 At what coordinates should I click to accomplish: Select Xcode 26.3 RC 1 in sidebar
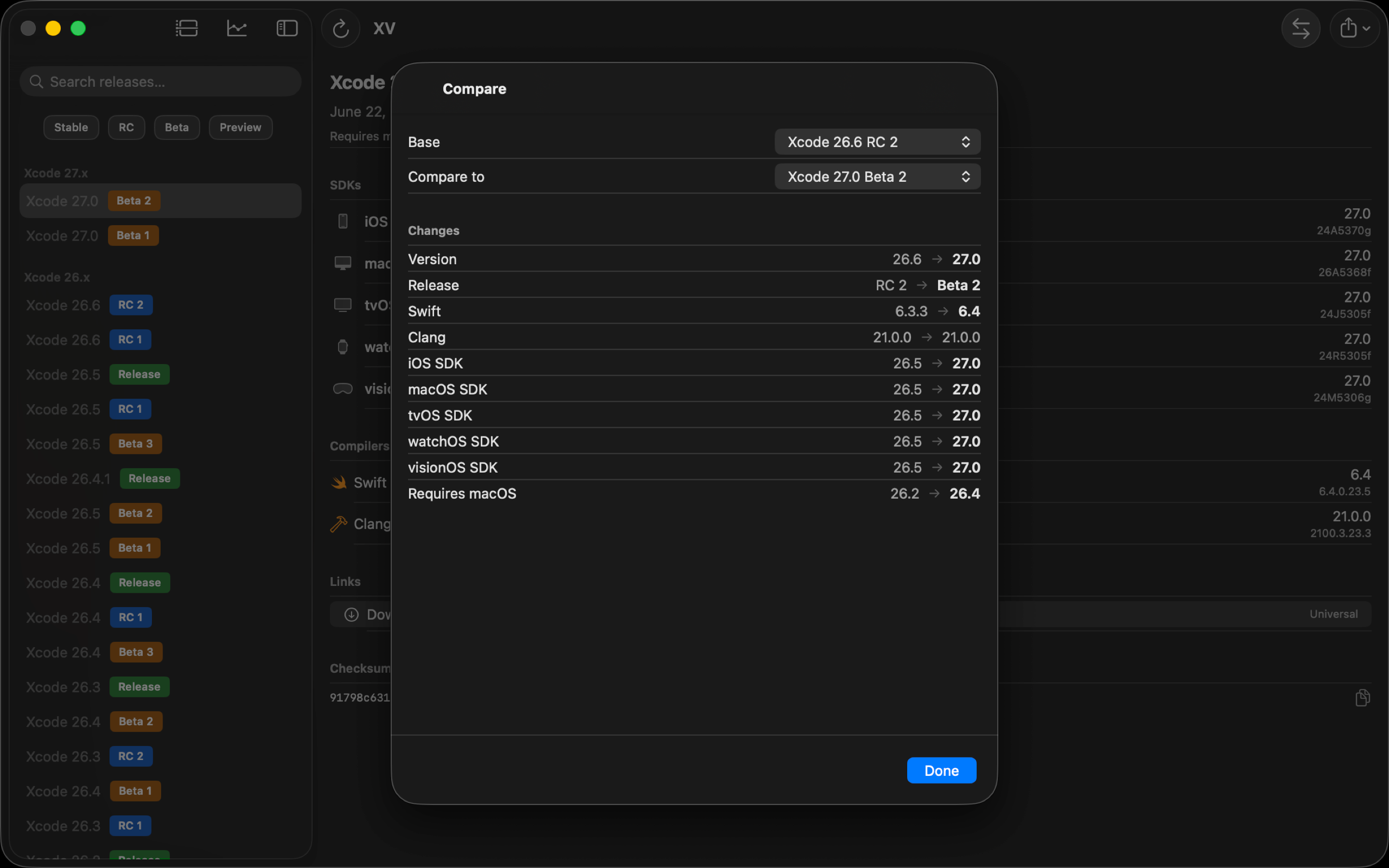coord(160,826)
